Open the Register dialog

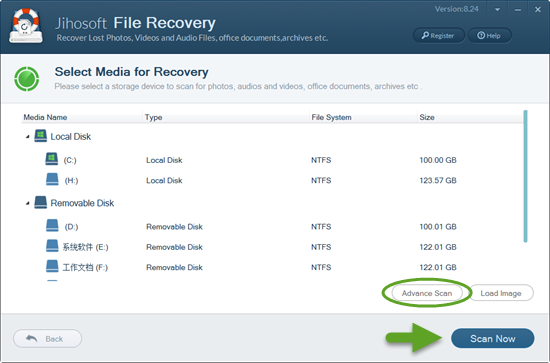439,35
